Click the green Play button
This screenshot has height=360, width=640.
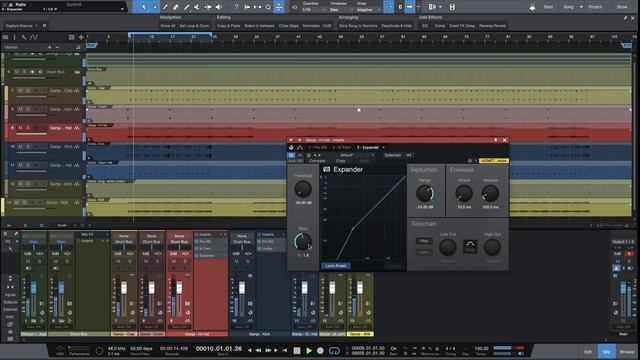click(309, 351)
